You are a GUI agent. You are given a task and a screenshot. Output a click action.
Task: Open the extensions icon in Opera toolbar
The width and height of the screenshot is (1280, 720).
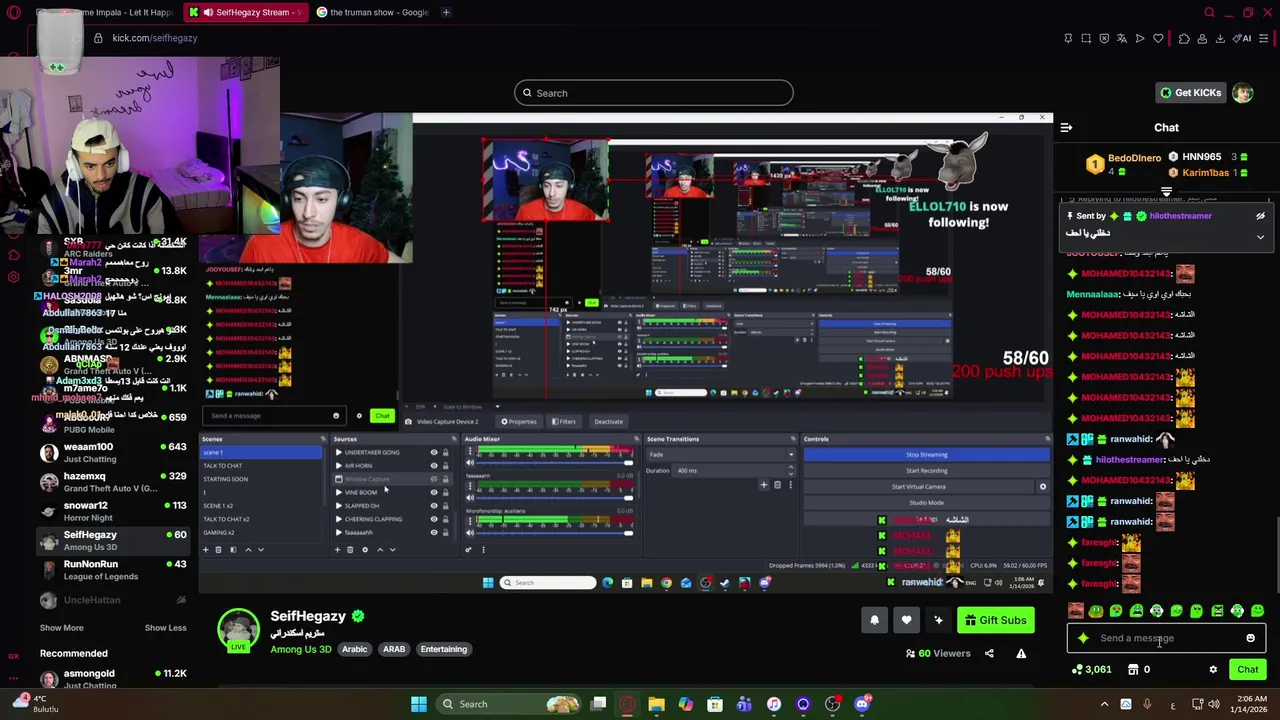click(x=1184, y=38)
